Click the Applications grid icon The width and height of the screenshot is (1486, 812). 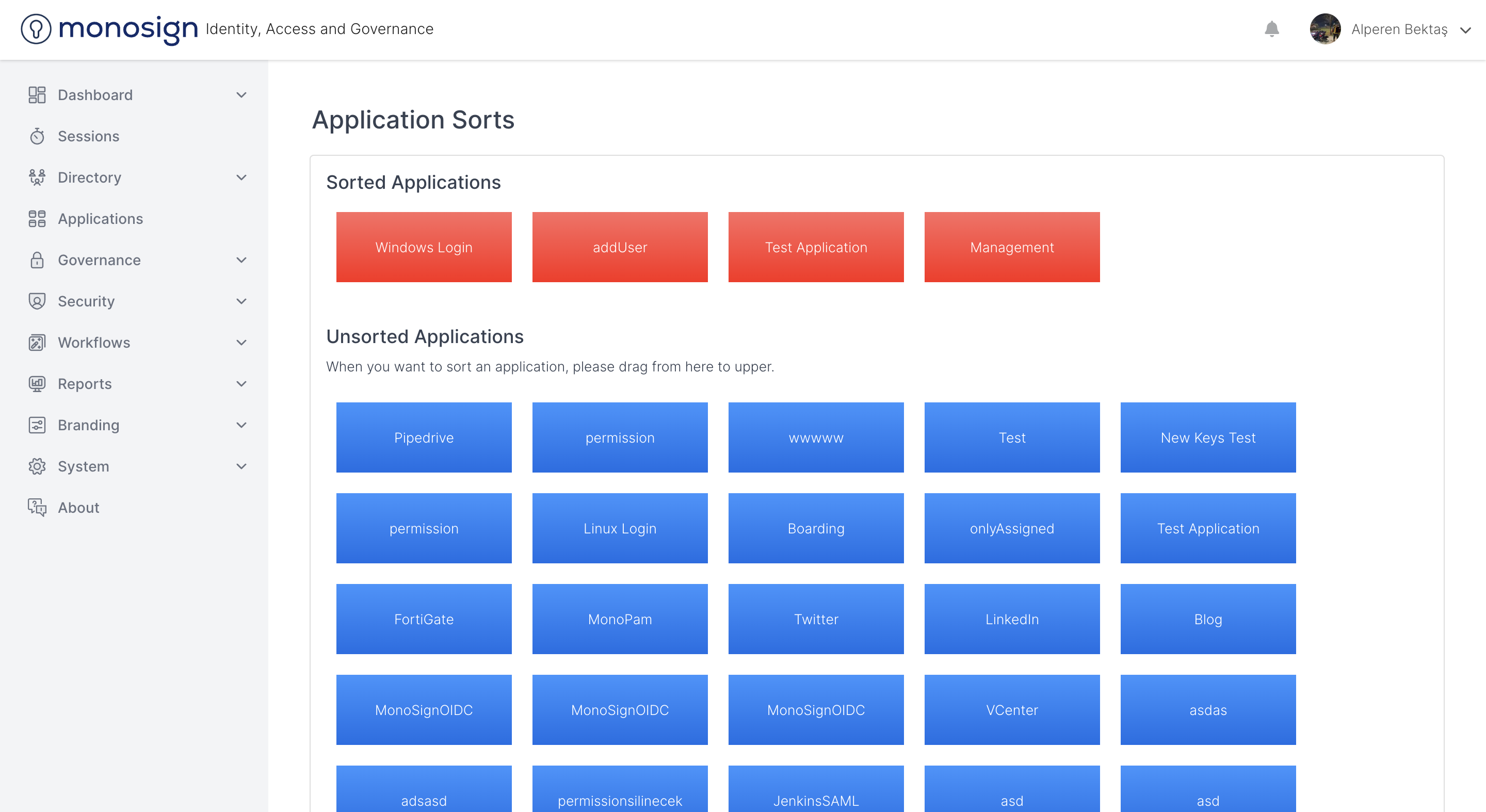click(37, 219)
